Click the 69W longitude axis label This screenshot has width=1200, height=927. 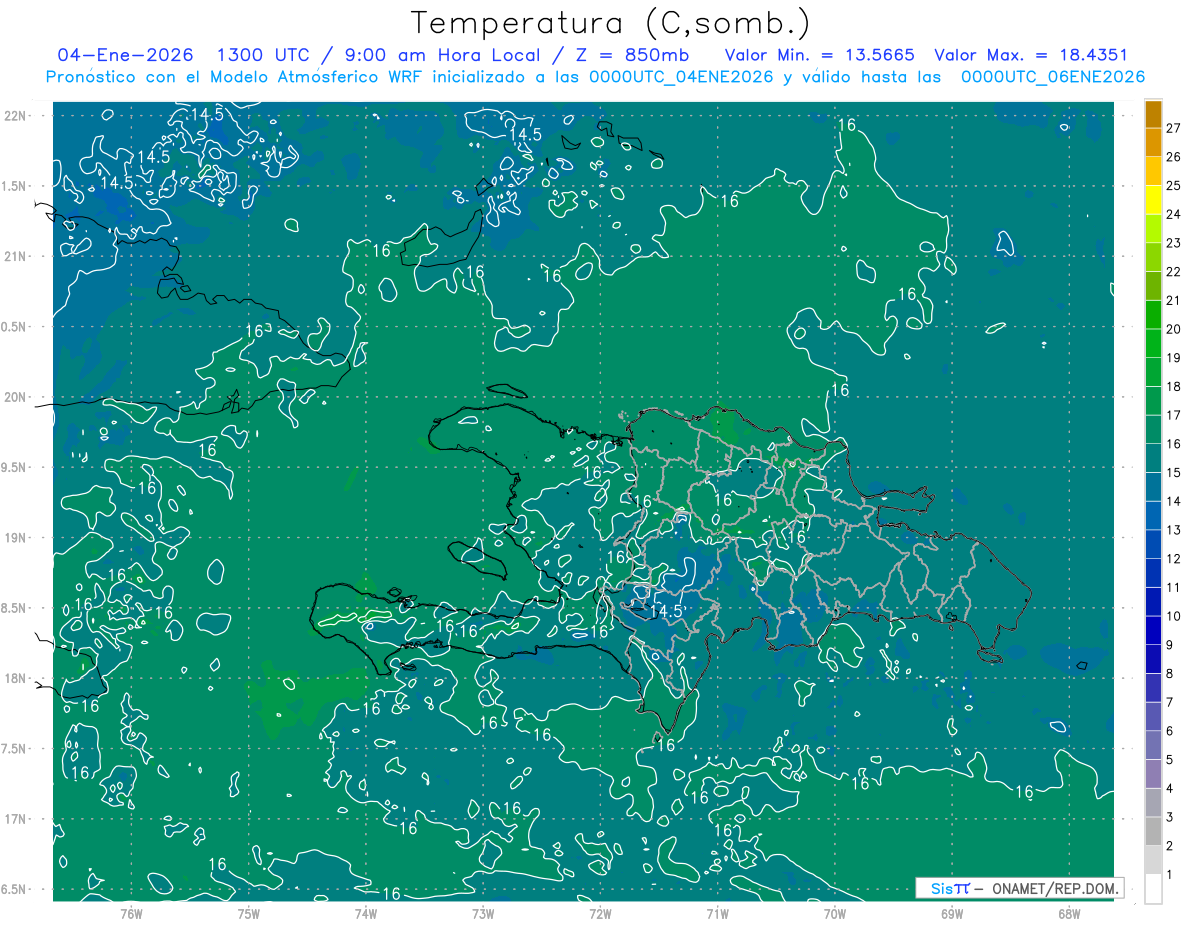pos(952,913)
